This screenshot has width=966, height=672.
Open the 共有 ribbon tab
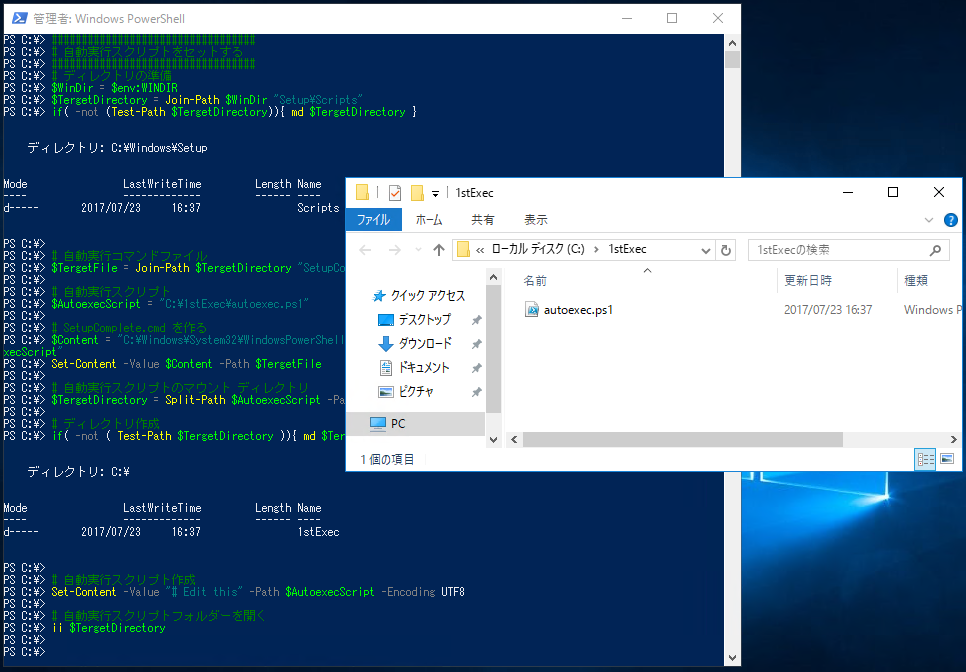tap(482, 220)
